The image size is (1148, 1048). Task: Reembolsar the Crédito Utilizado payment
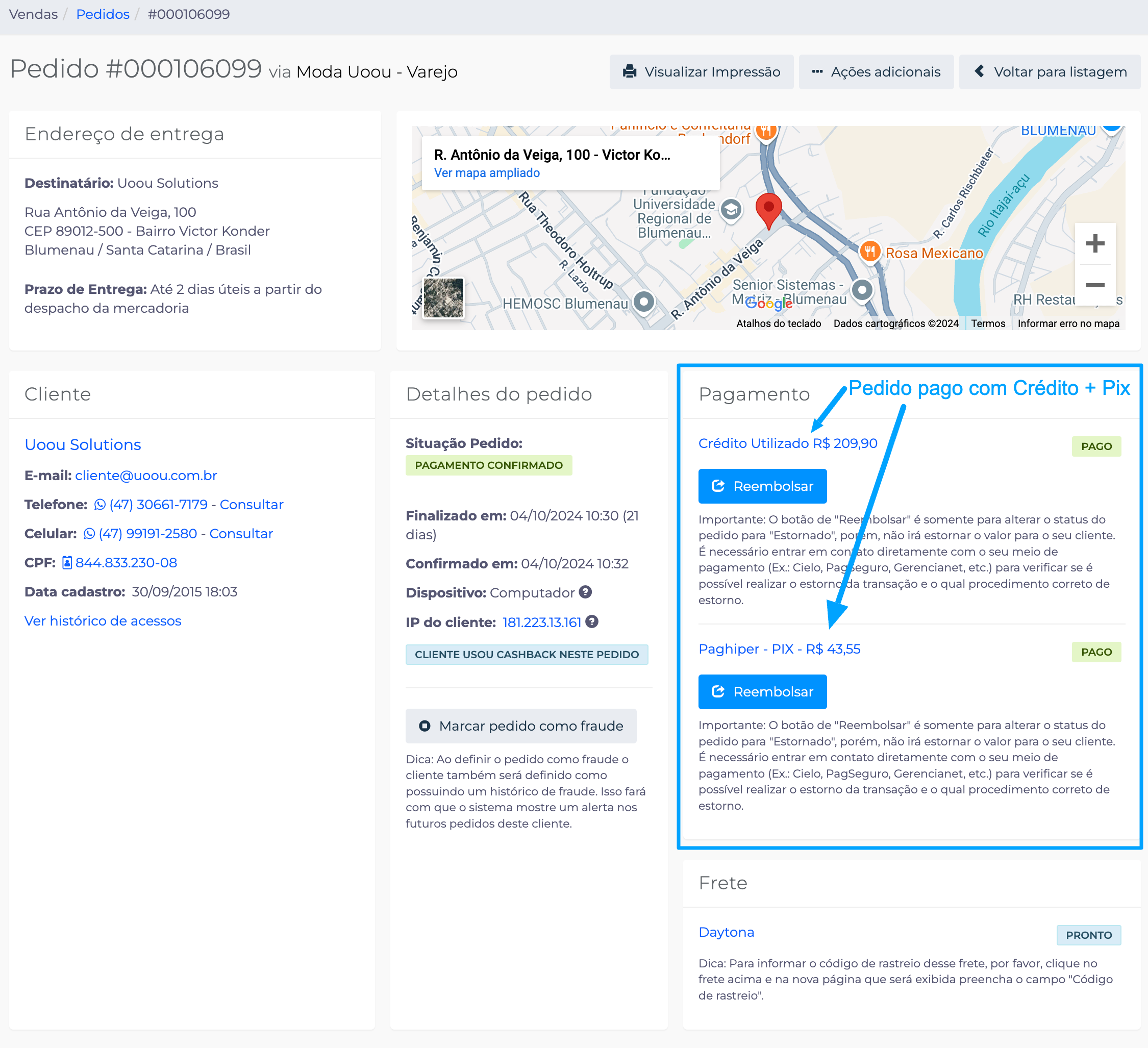click(762, 486)
